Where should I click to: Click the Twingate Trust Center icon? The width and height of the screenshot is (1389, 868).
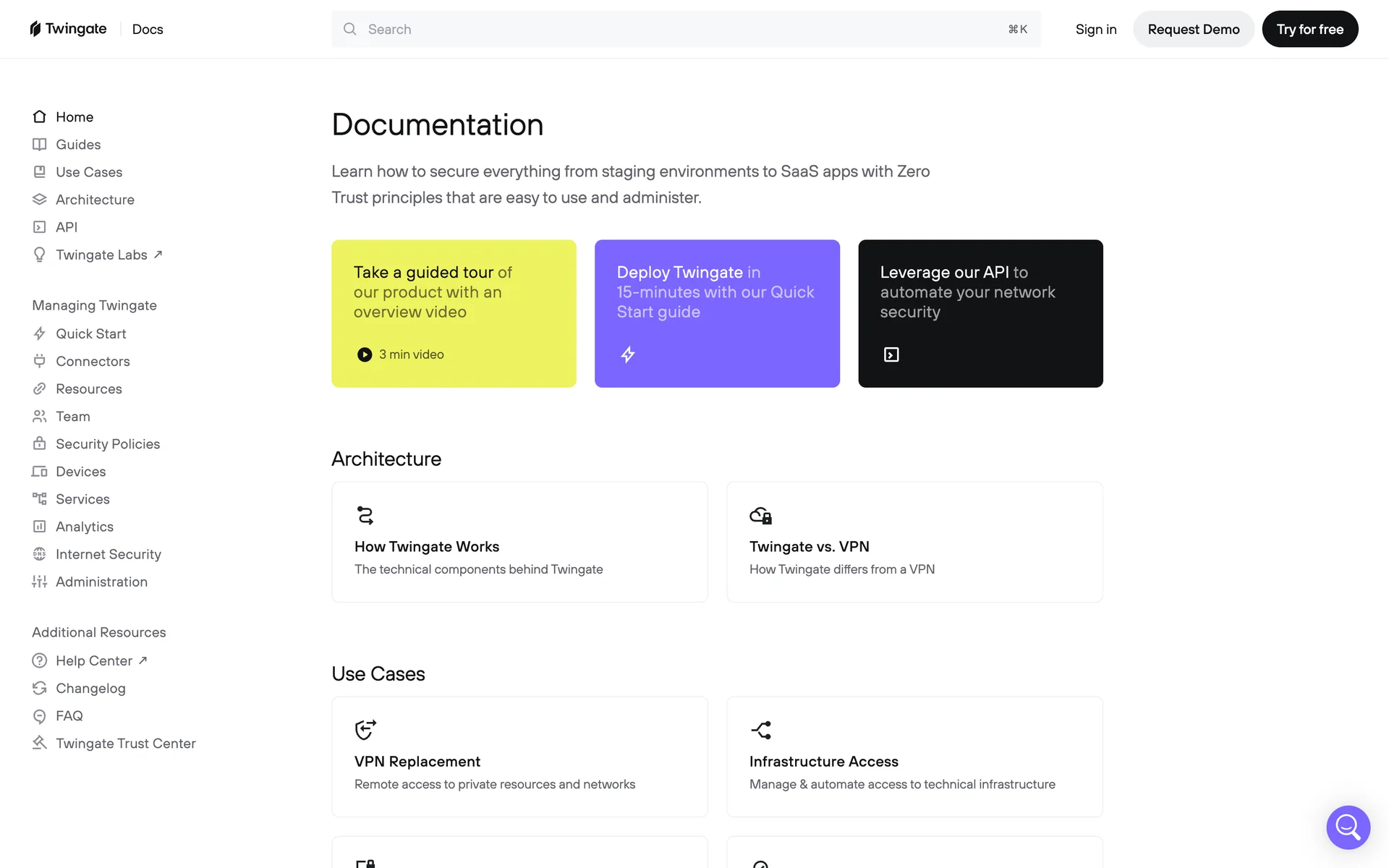click(x=40, y=743)
